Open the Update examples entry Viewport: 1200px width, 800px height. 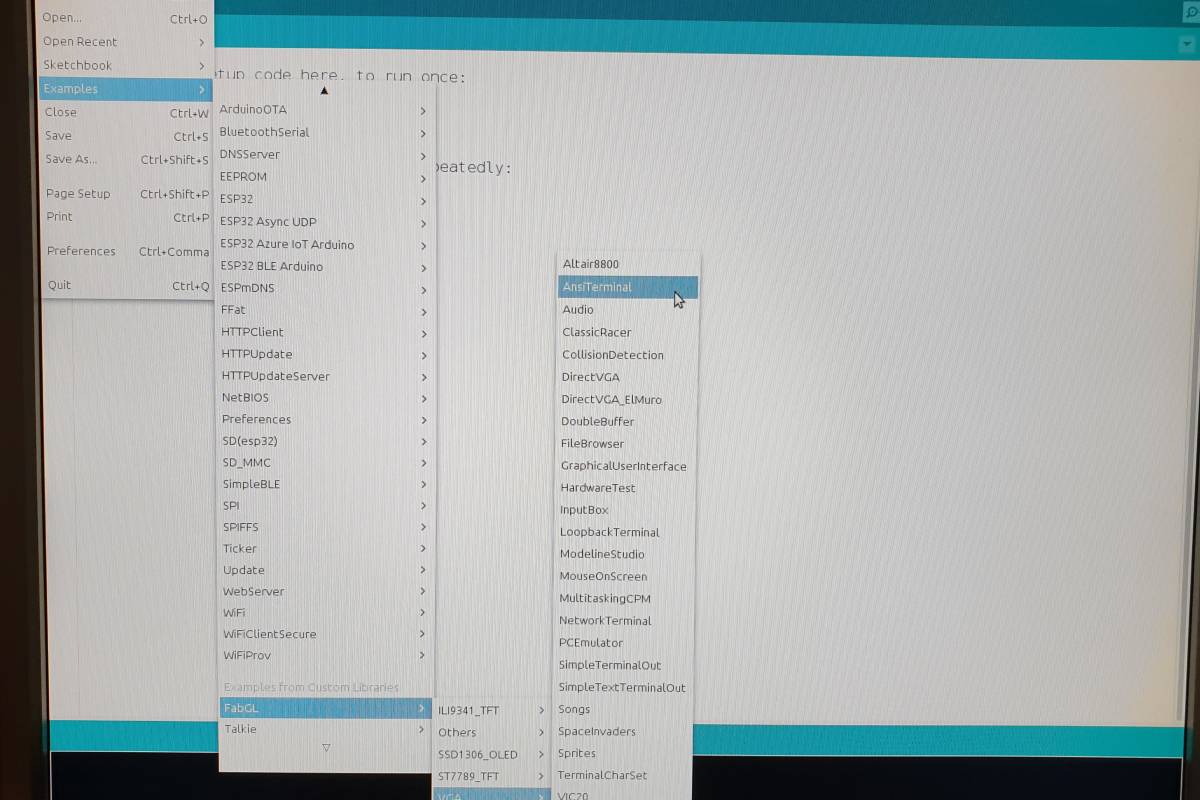325,570
